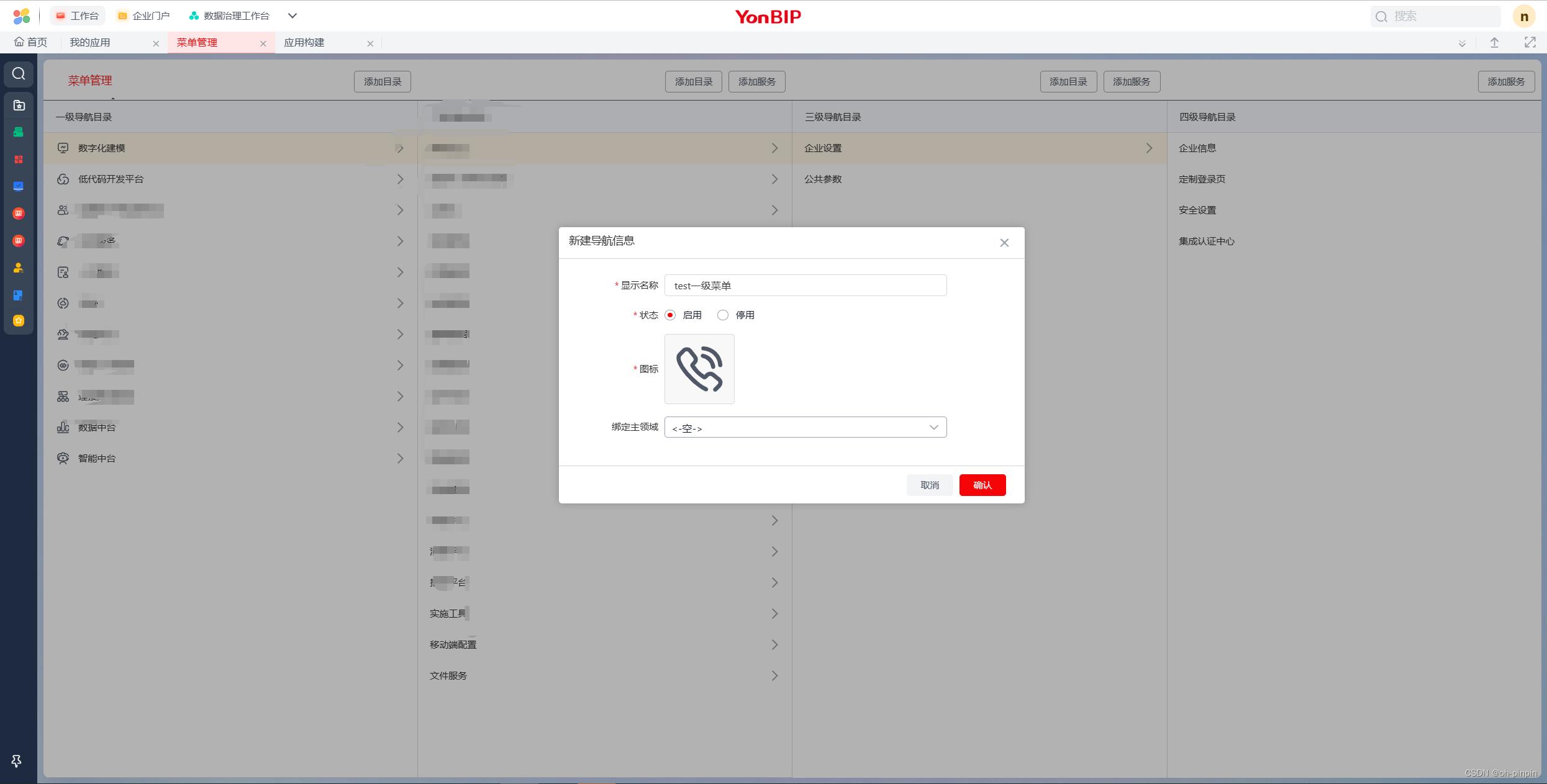1547x784 pixels.
Task: Open the 企业门户 menu at top
Action: point(143,16)
